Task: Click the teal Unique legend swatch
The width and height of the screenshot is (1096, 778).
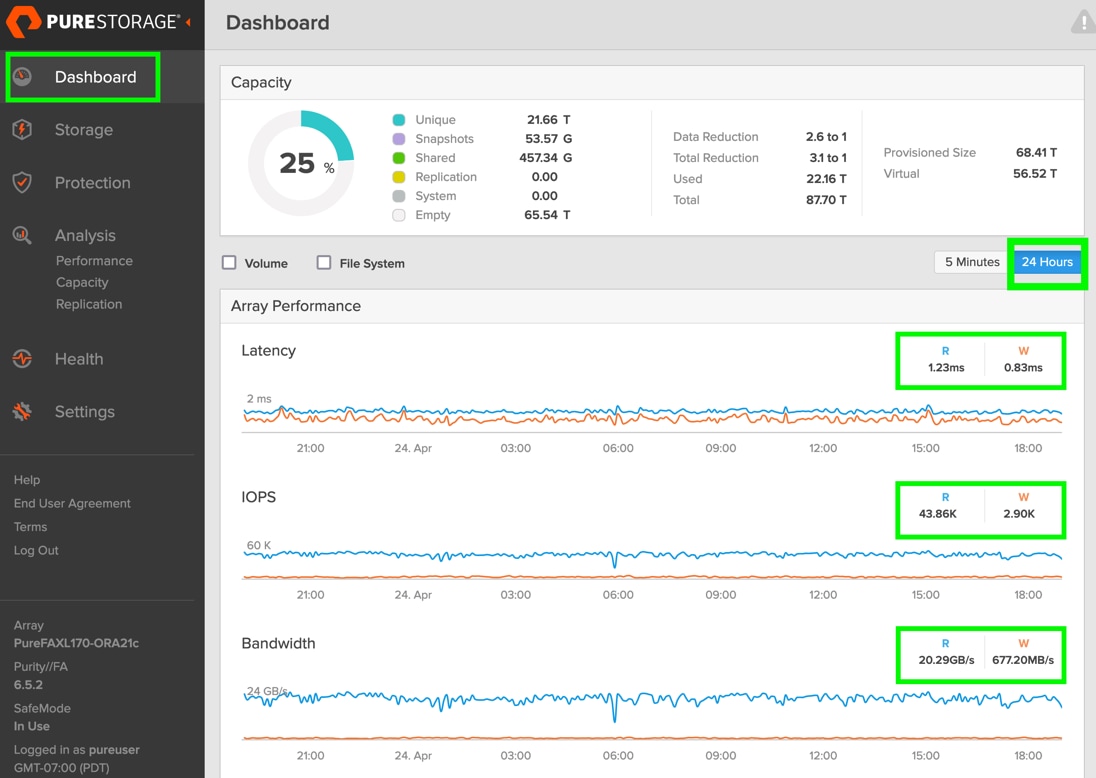Action: pyautogui.click(x=399, y=120)
